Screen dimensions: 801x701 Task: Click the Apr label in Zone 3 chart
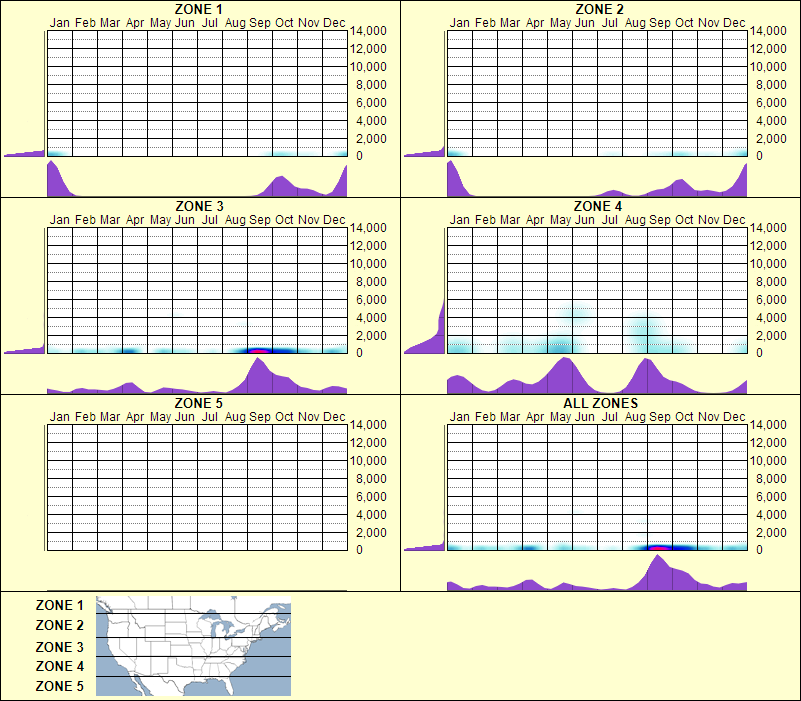pyautogui.click(x=135, y=220)
